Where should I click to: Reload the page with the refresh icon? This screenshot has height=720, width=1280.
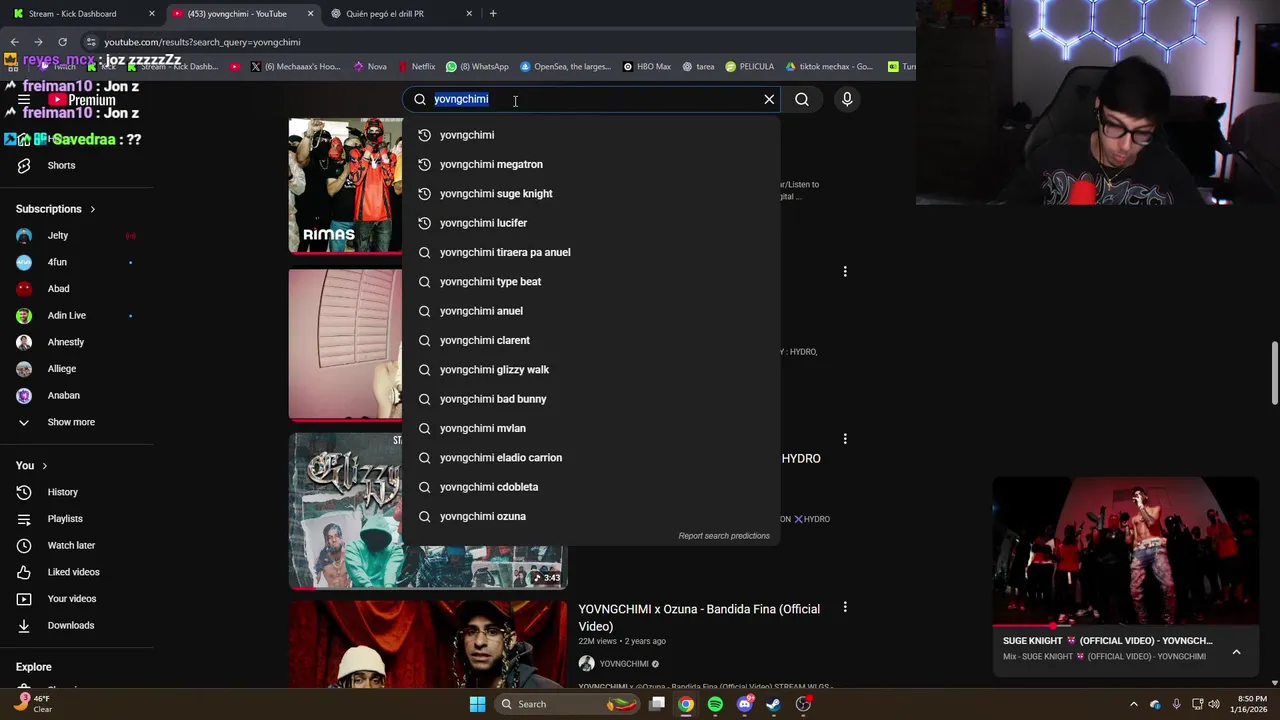pos(62,42)
